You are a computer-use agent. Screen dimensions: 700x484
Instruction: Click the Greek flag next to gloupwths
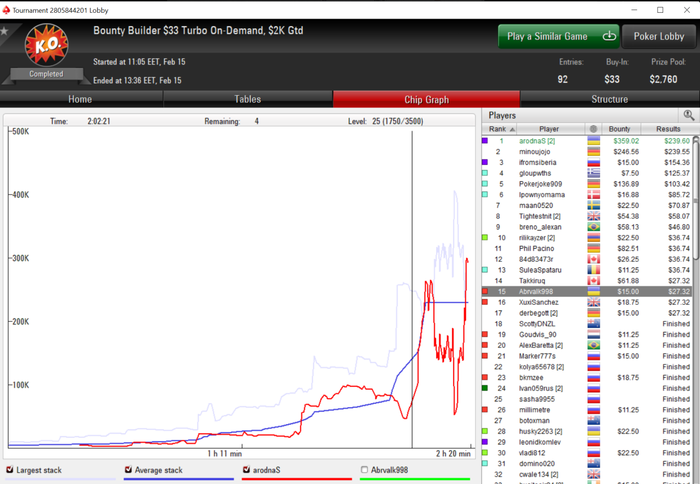coord(593,173)
